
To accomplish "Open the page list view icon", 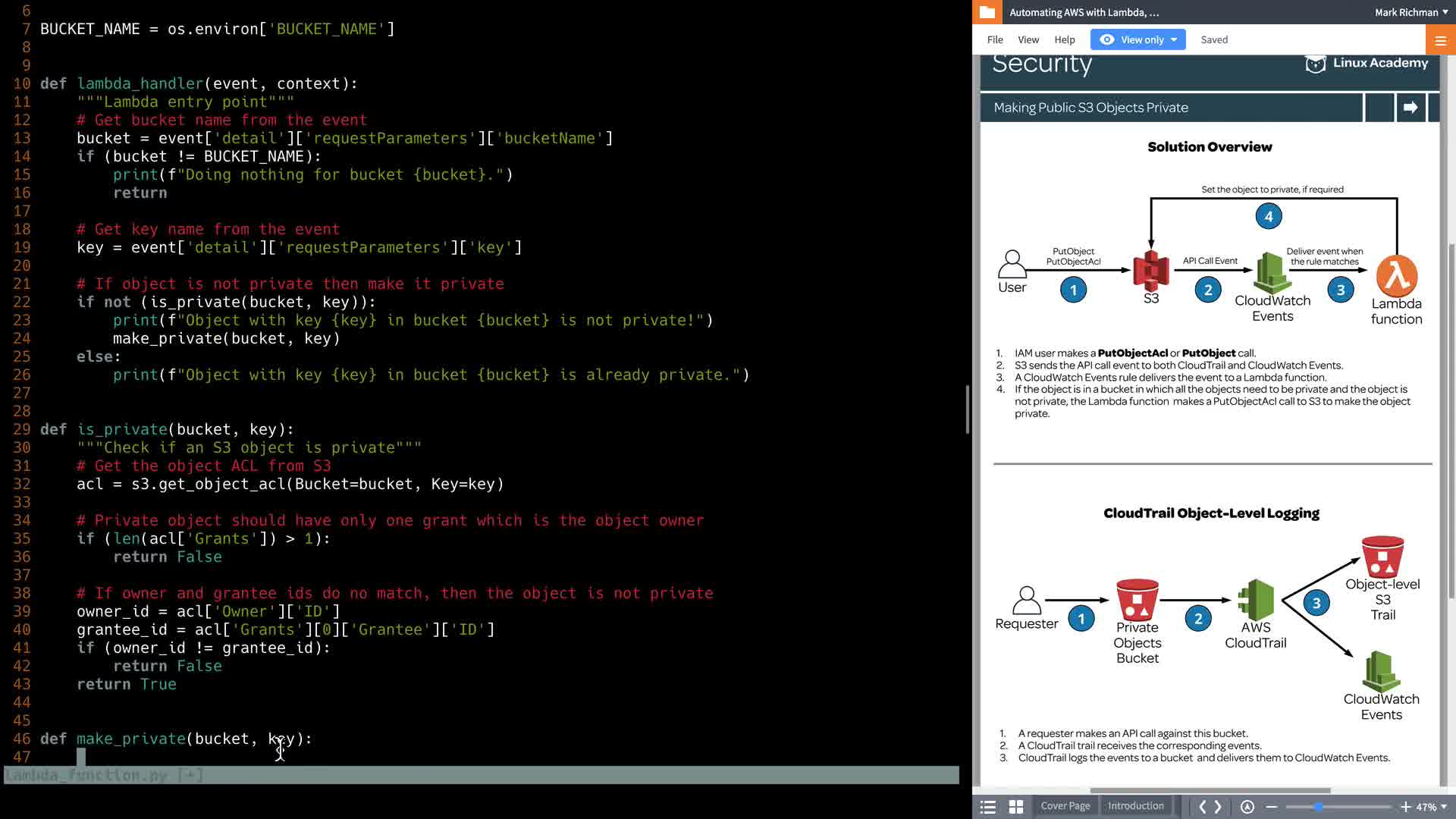I will click(x=987, y=807).
